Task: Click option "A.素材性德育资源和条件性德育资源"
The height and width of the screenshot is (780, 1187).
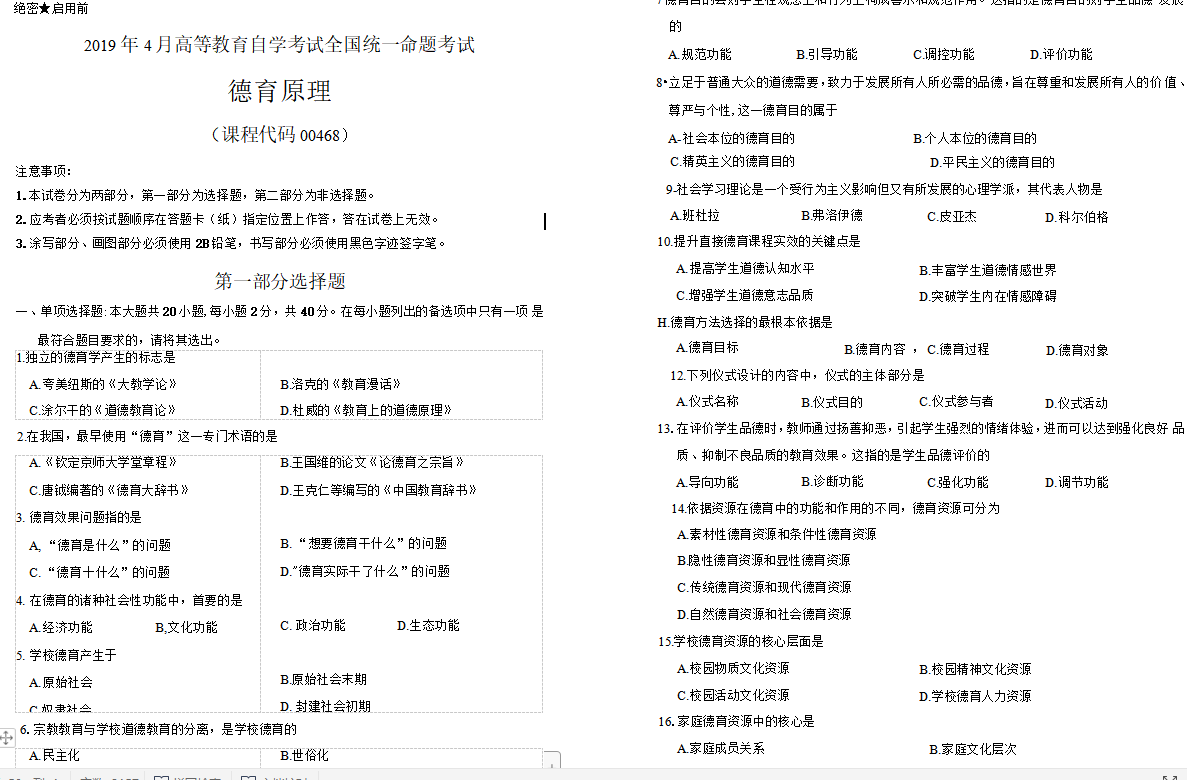Action: tap(777, 535)
